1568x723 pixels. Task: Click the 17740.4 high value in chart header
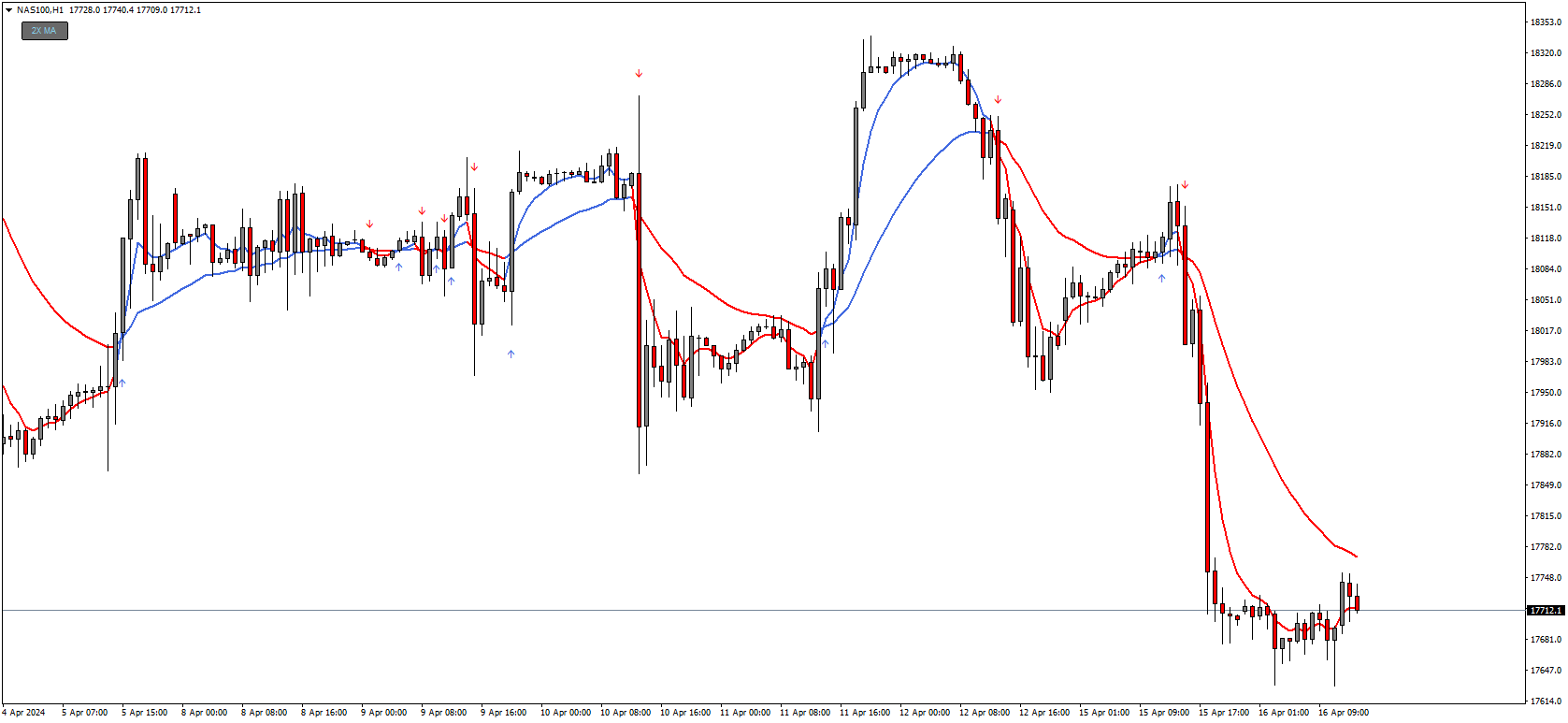point(119,10)
